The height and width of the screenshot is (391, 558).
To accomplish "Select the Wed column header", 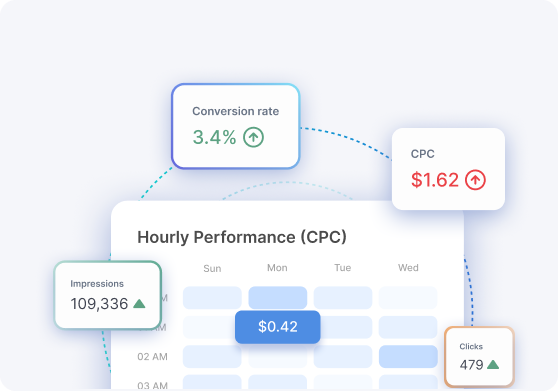I will (x=408, y=268).
